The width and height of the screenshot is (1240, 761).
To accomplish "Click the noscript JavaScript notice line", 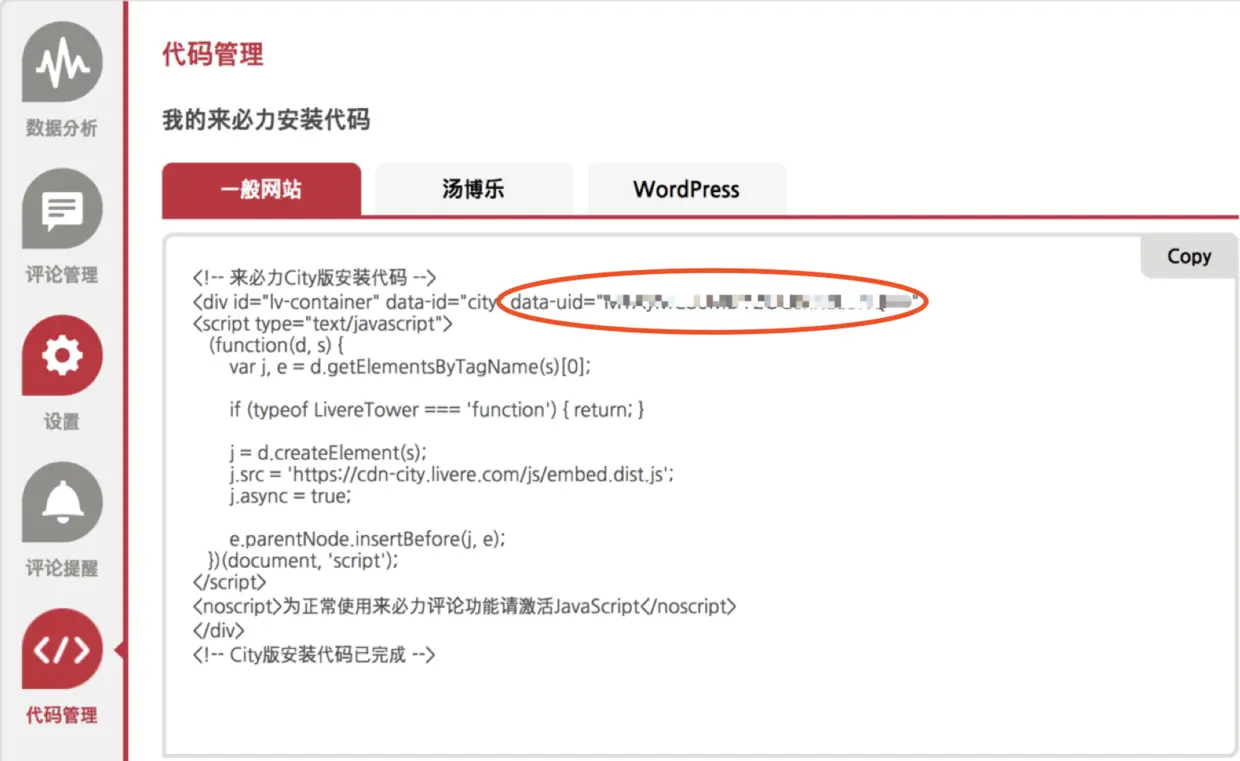I will [464, 606].
